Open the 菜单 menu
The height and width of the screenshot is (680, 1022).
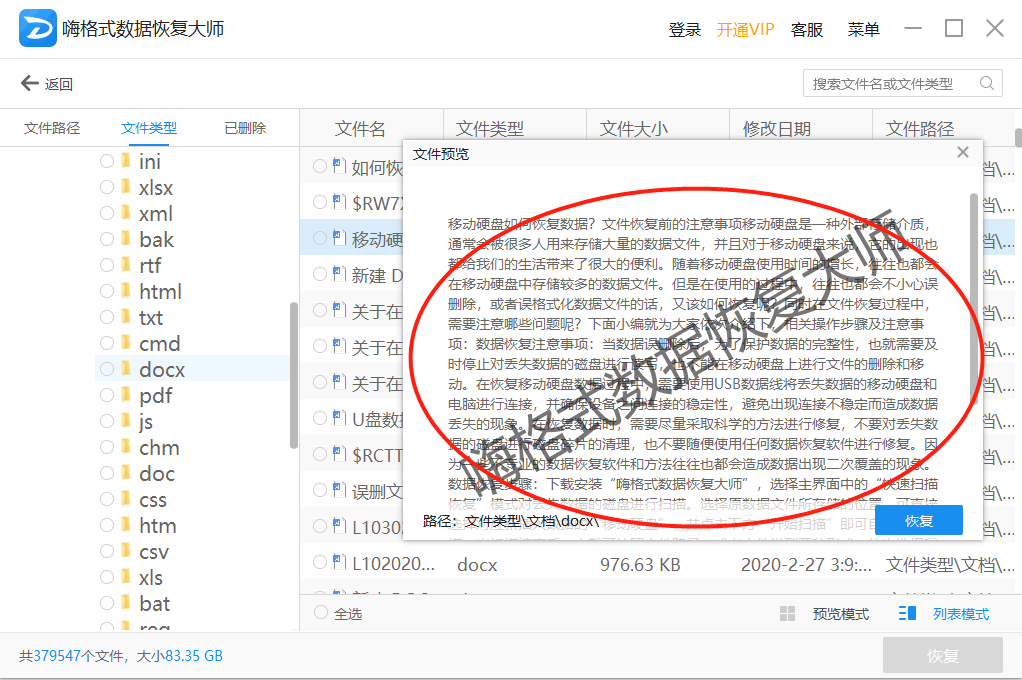[863, 29]
